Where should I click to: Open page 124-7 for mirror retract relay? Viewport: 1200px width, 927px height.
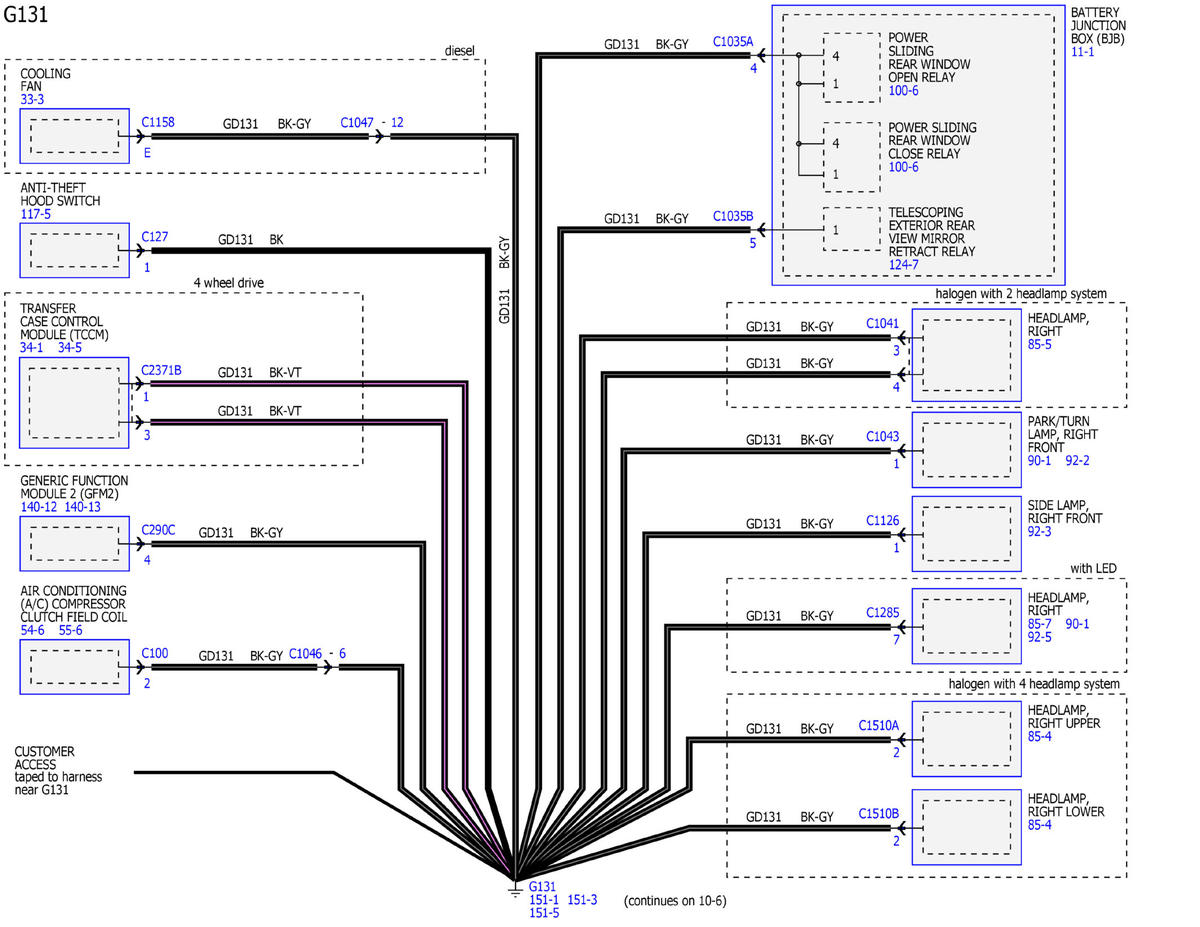point(904,265)
